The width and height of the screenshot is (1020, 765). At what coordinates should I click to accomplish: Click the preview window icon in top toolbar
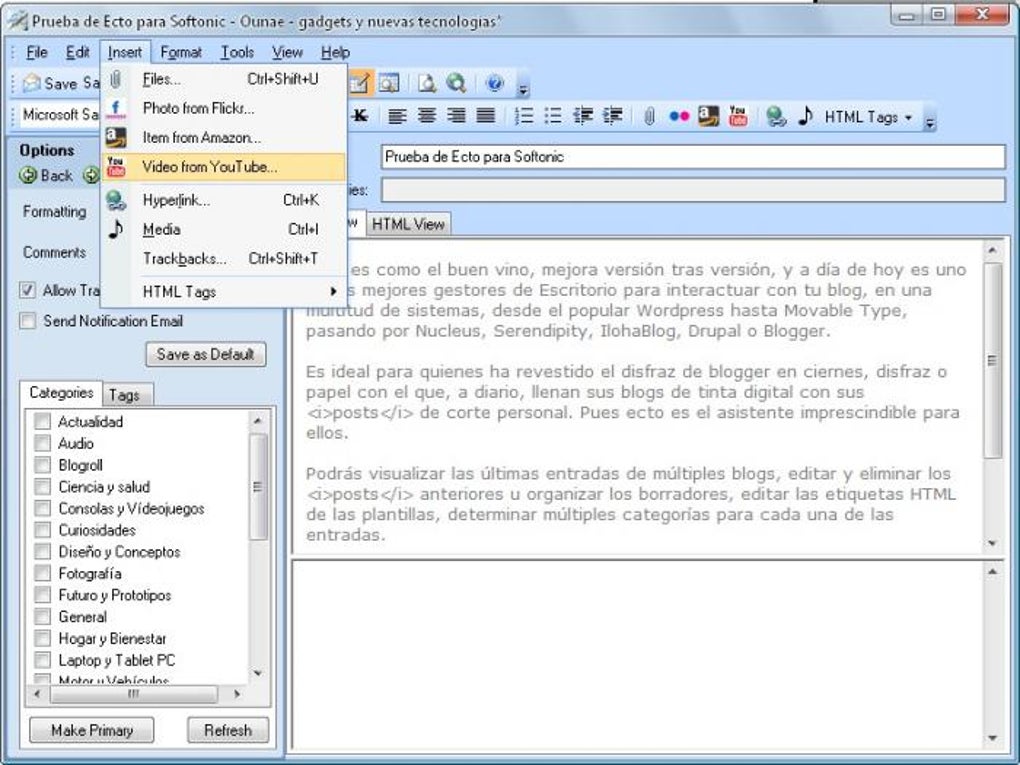389,83
